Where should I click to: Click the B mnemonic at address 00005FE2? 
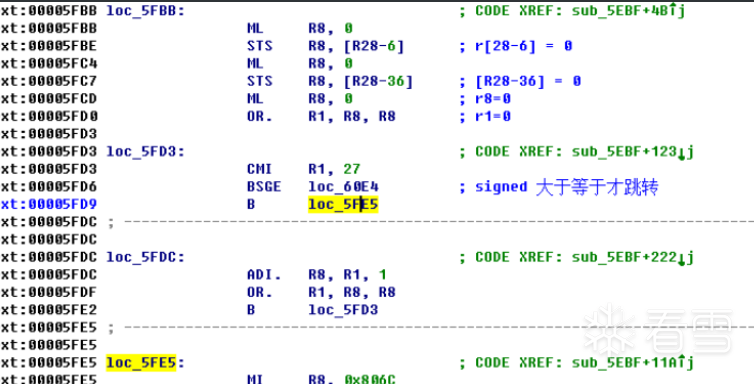251,310
